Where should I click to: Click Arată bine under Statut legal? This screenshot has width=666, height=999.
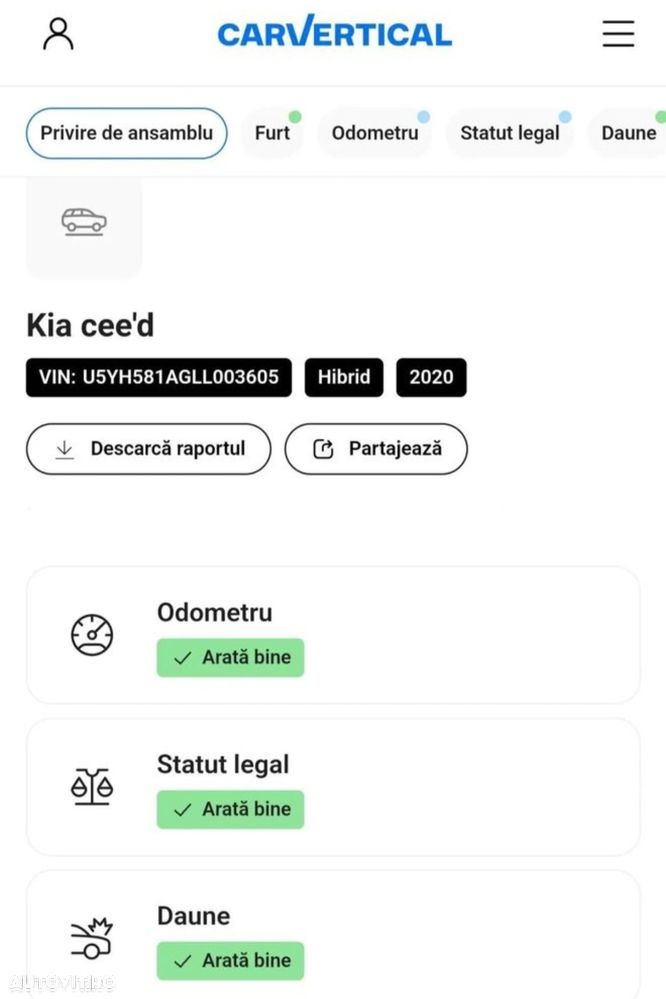[x=230, y=809]
